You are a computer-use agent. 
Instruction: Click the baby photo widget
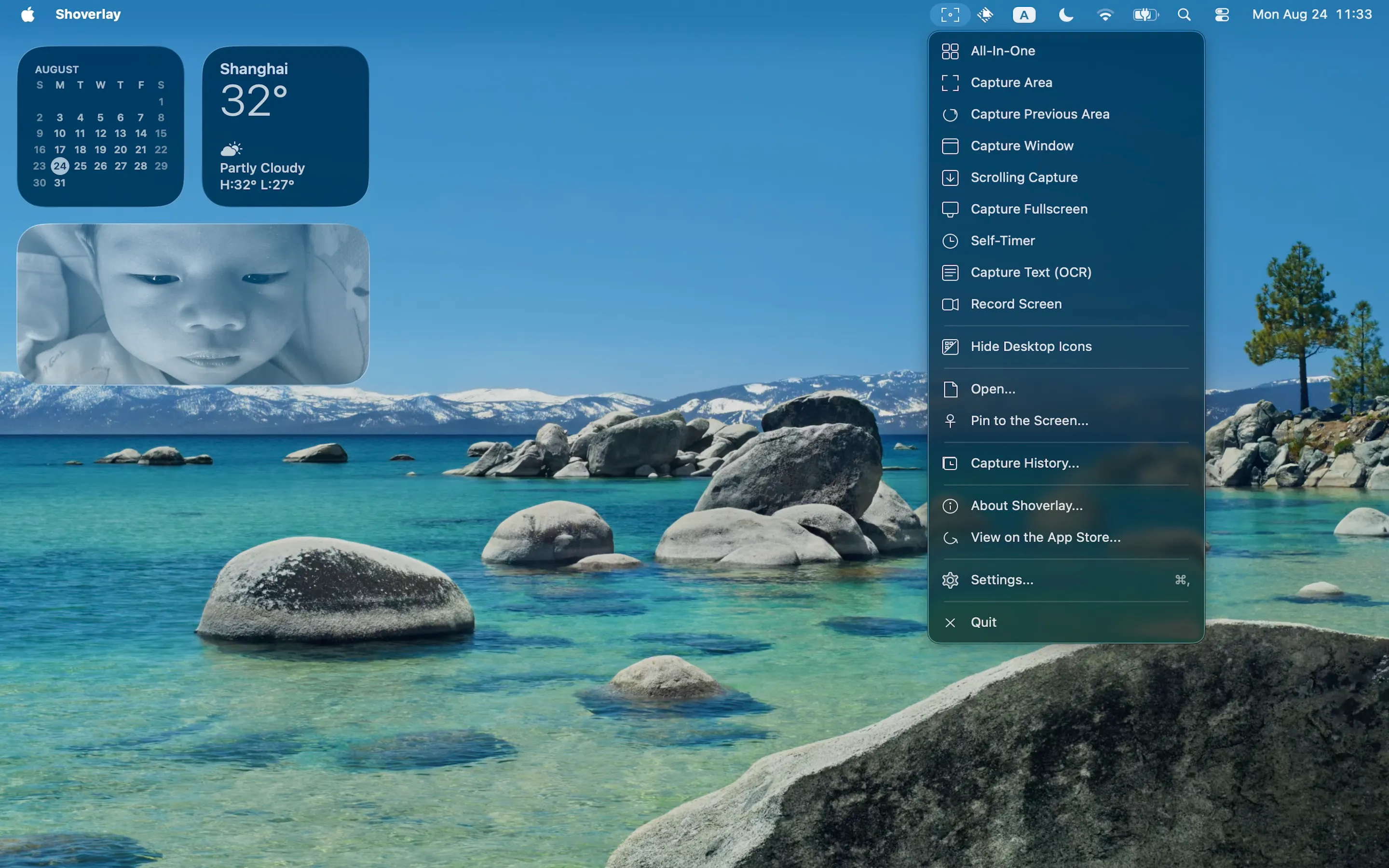[x=193, y=304]
